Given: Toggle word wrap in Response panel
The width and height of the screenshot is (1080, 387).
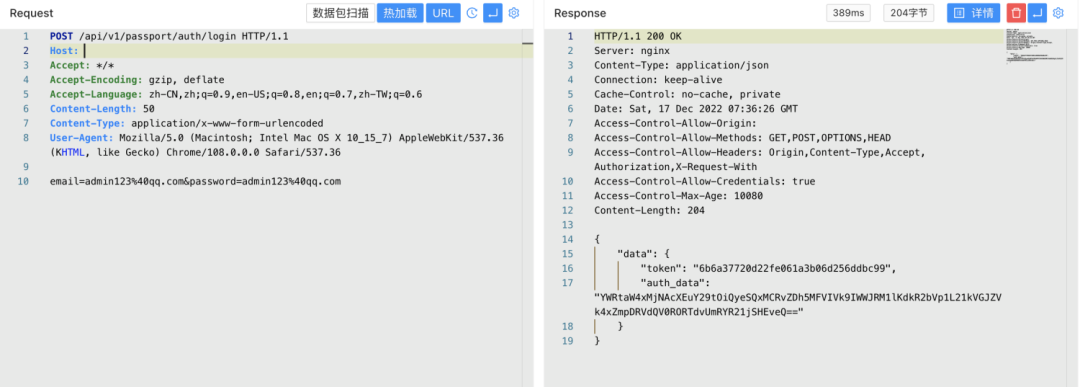Looking at the screenshot, I should [x=1037, y=13].
